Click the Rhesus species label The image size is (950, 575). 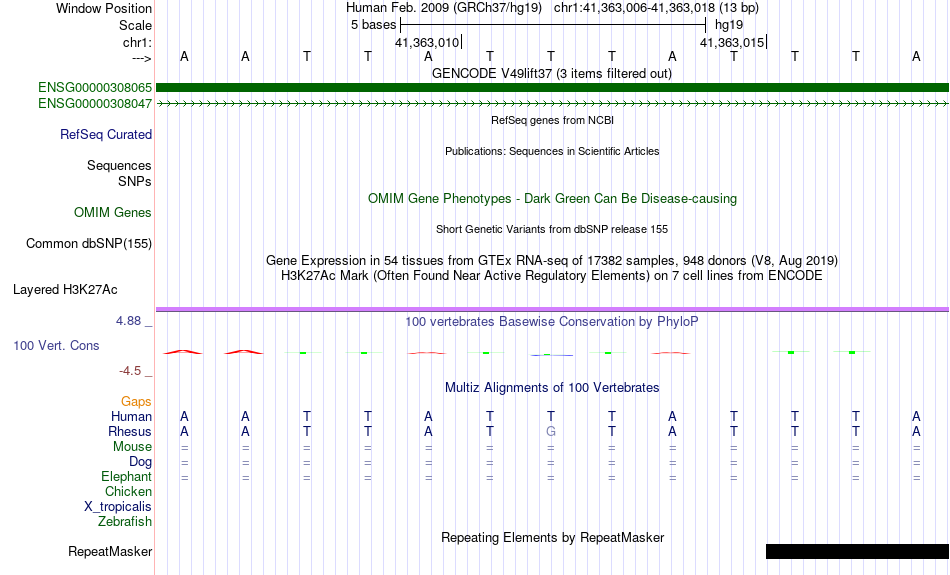click(130, 432)
